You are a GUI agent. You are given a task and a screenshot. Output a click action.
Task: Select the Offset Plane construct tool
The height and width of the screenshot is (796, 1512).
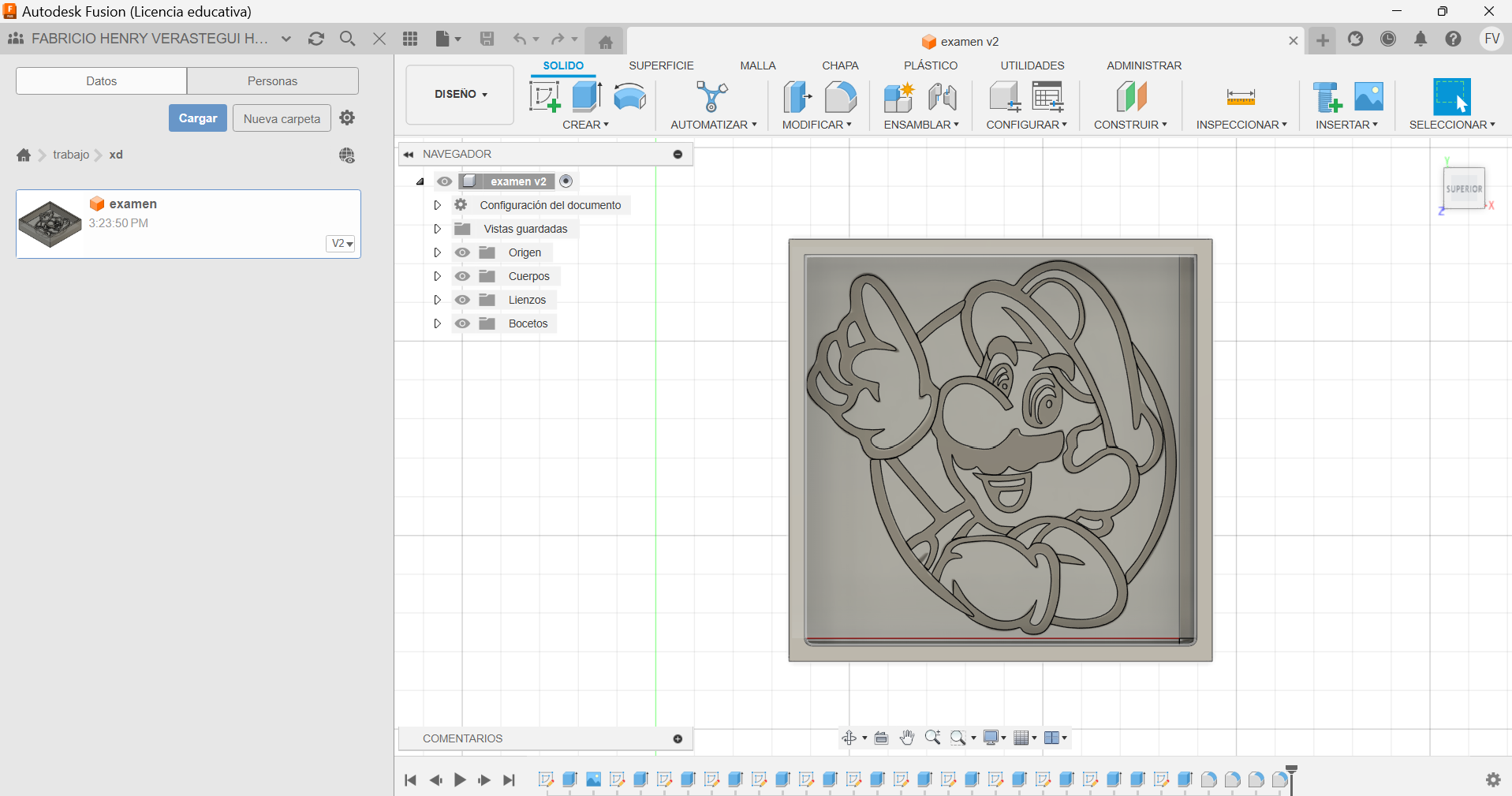click(1131, 97)
